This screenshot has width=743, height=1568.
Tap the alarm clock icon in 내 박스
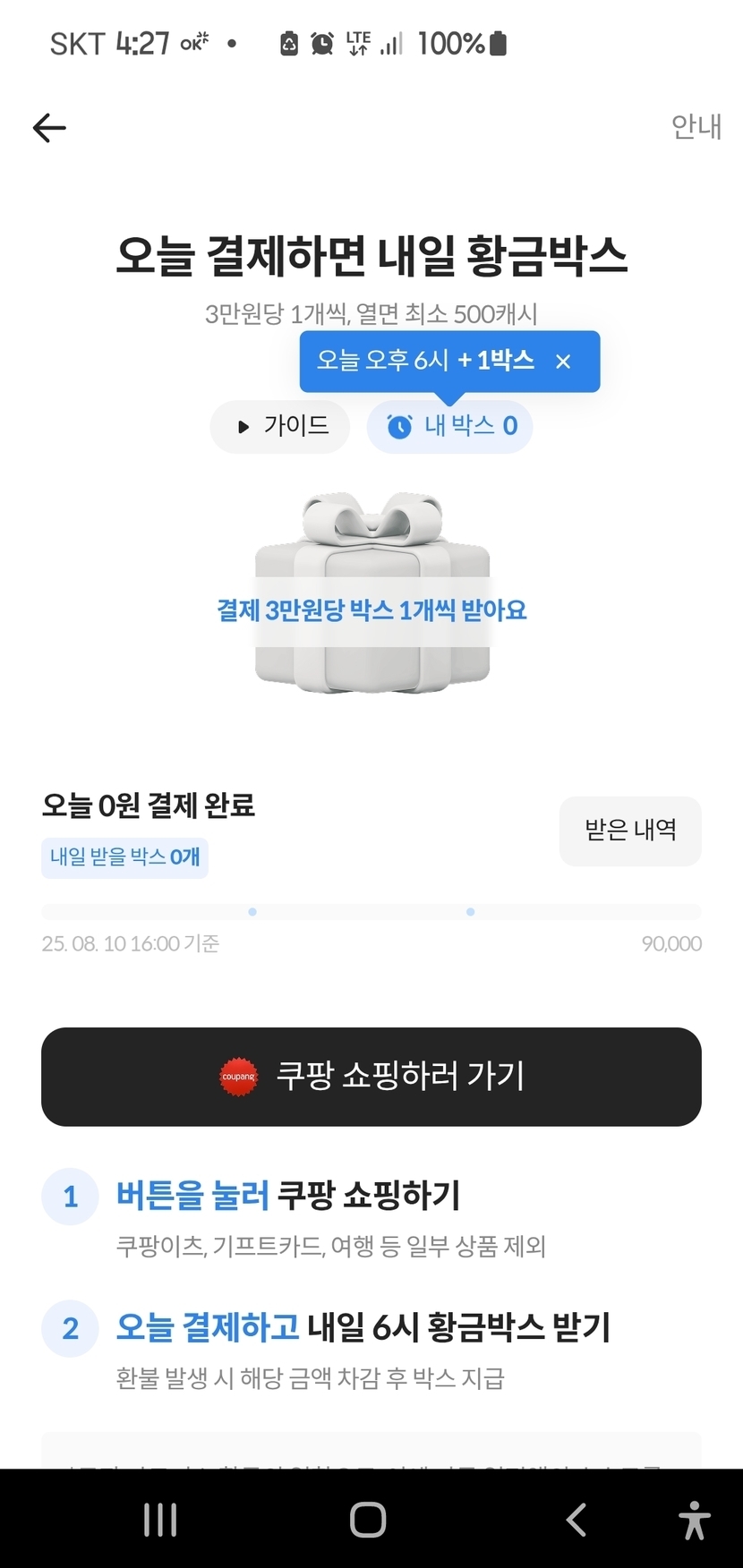pyautogui.click(x=399, y=427)
